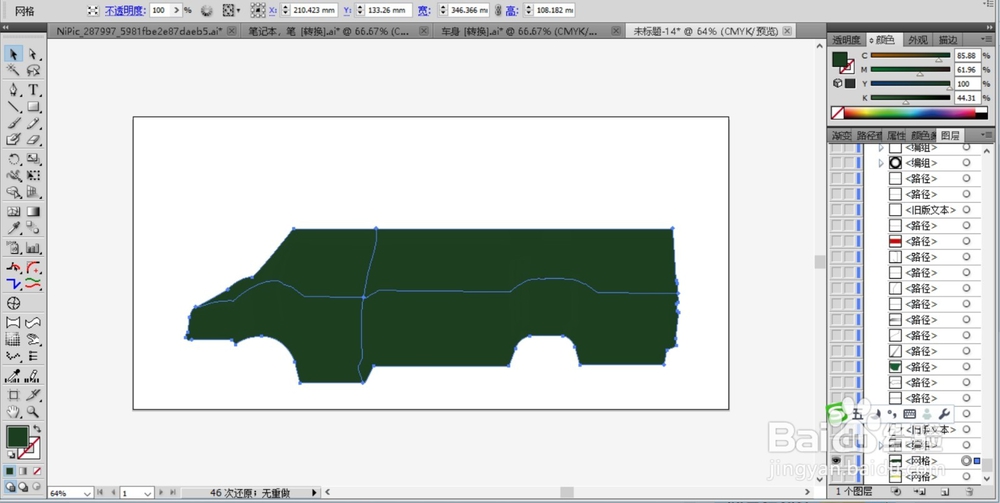Open Layers panel options menu
This screenshot has width=1000, height=503.
pyautogui.click(x=987, y=135)
